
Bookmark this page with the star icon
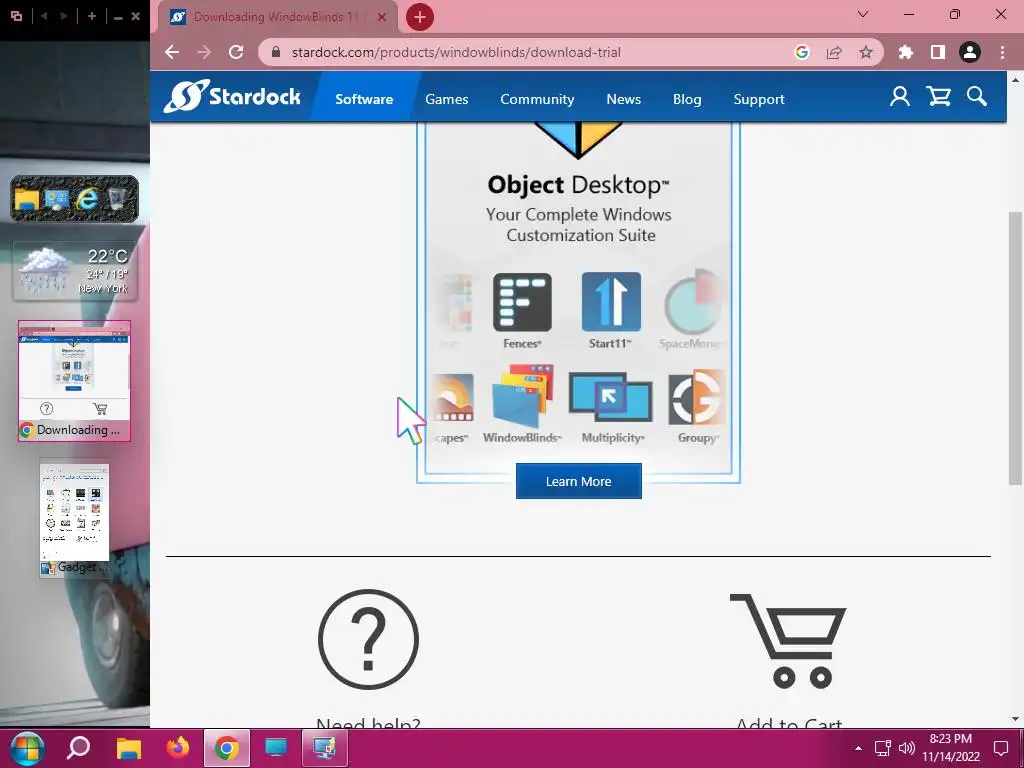[x=866, y=52]
